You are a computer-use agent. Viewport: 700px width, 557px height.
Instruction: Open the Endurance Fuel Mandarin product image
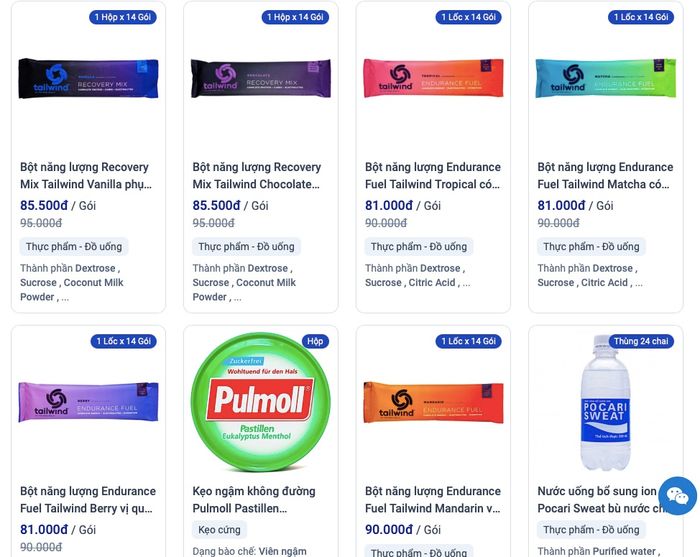pyautogui.click(x=433, y=402)
